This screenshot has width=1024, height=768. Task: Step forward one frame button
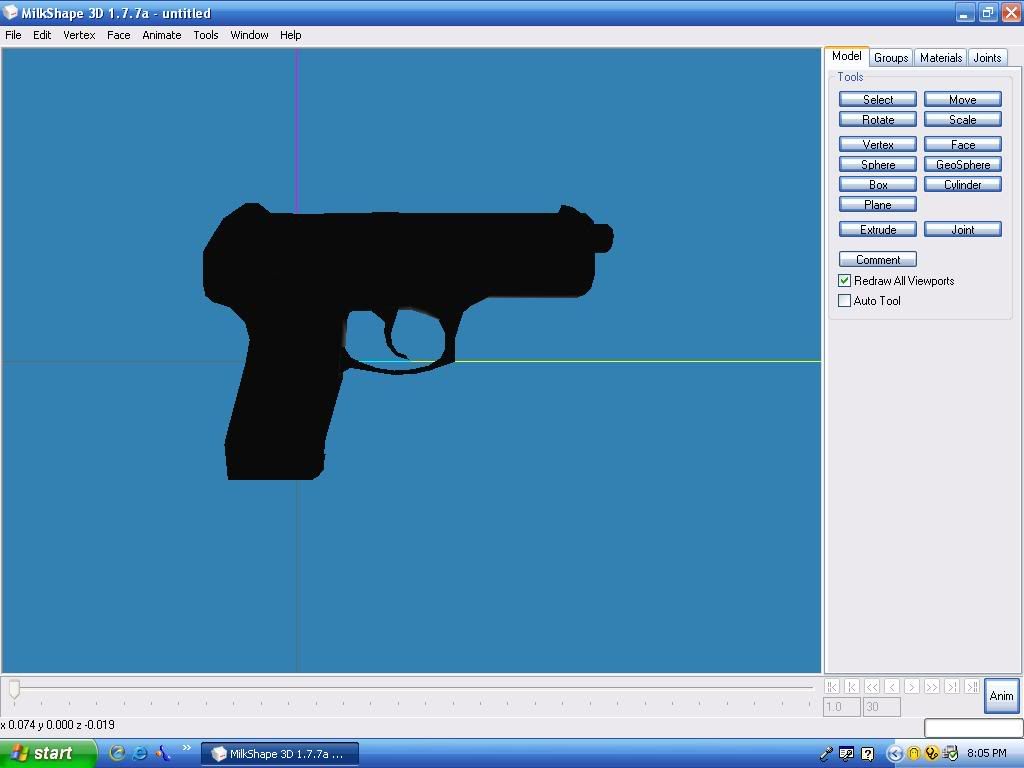click(912, 686)
